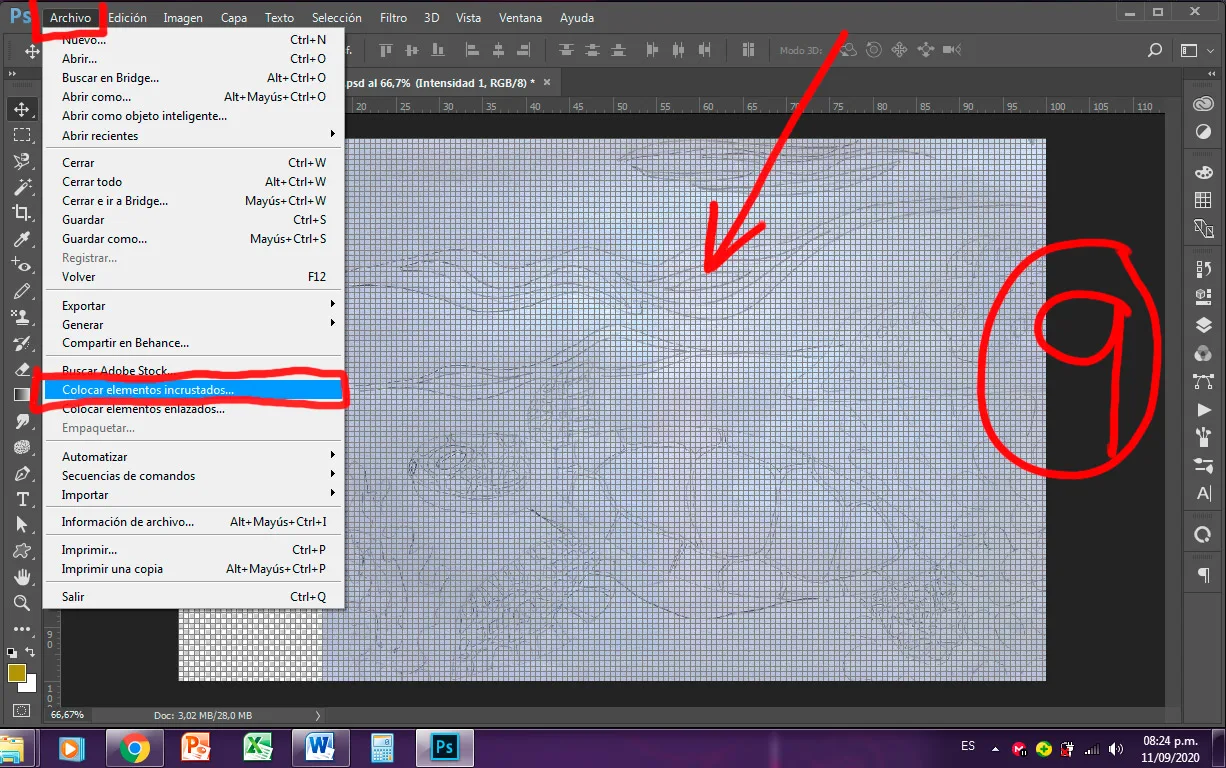Select the Red Eye healing tool
1226x768 pixels.
[22, 265]
